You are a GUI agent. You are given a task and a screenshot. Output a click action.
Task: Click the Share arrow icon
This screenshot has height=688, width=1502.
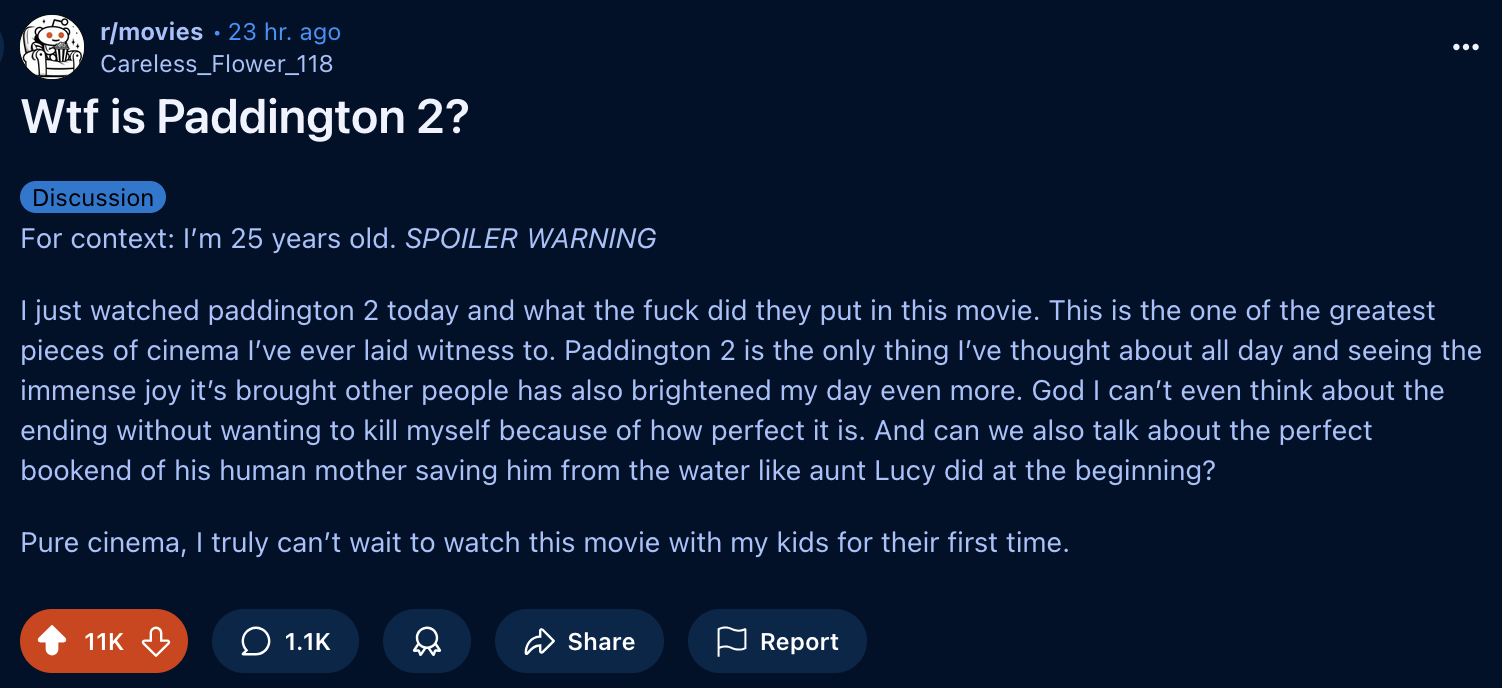(x=540, y=641)
